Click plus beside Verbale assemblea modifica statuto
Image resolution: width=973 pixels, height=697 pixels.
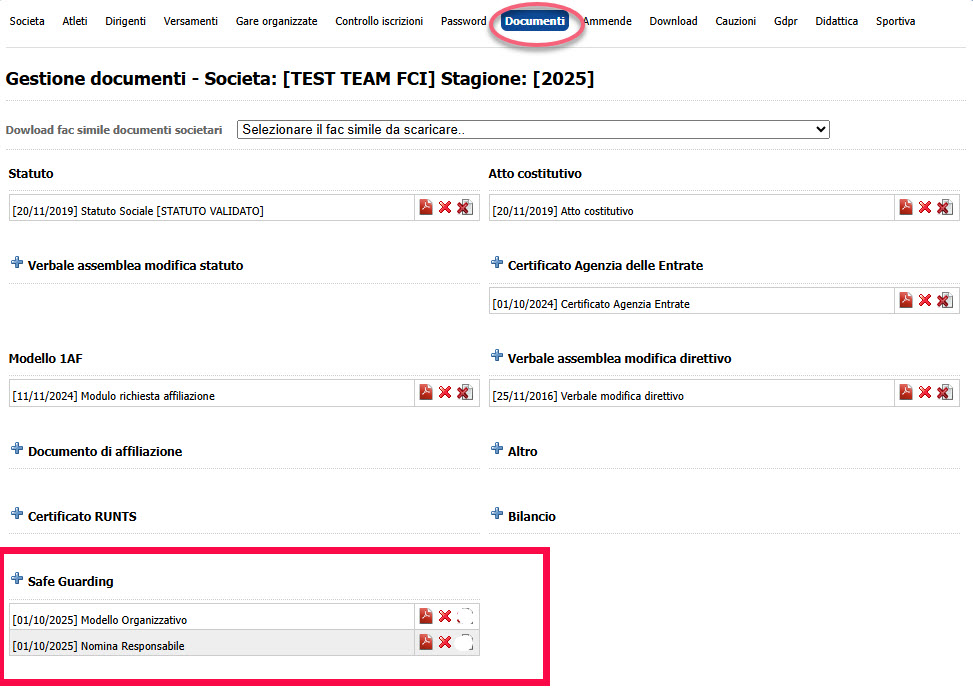point(17,263)
